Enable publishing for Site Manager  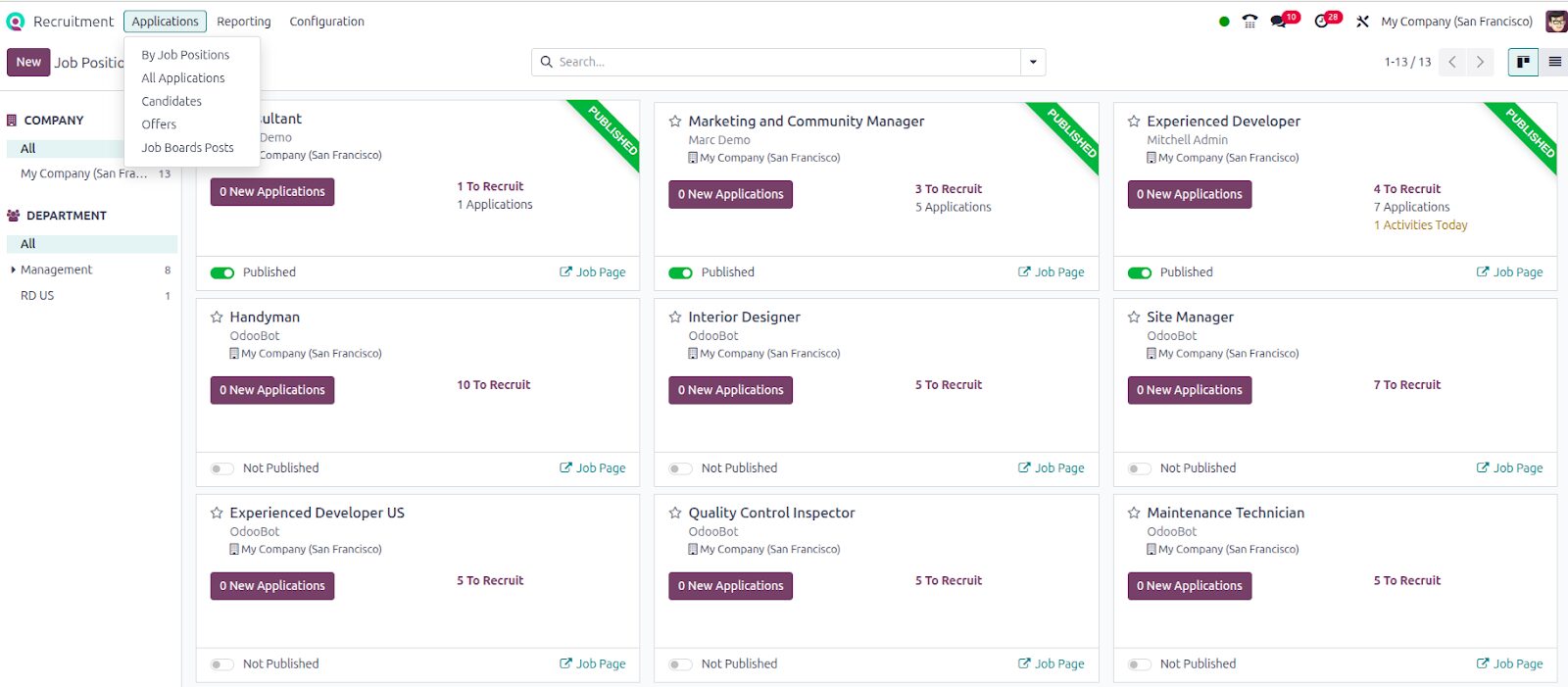click(1139, 468)
